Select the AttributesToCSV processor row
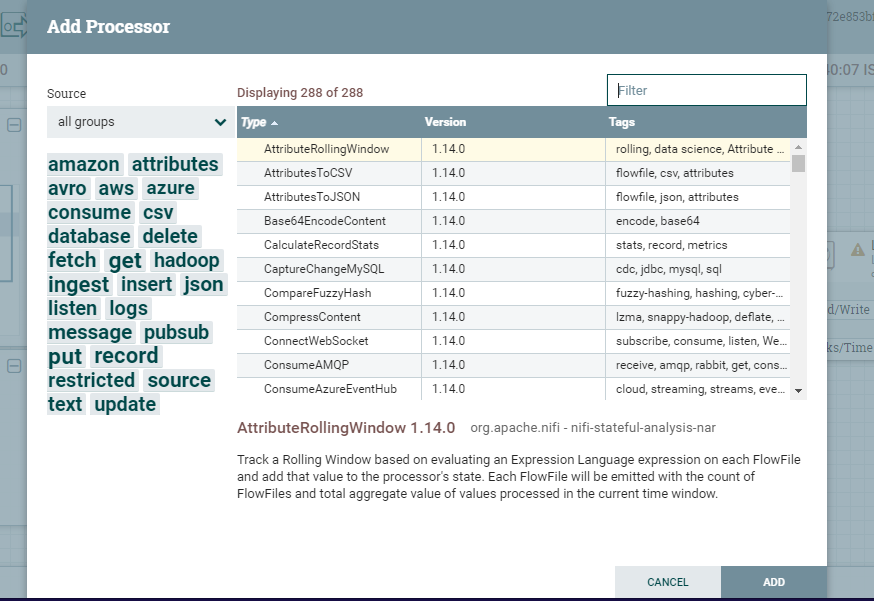This screenshot has width=874, height=601. click(x=513, y=173)
